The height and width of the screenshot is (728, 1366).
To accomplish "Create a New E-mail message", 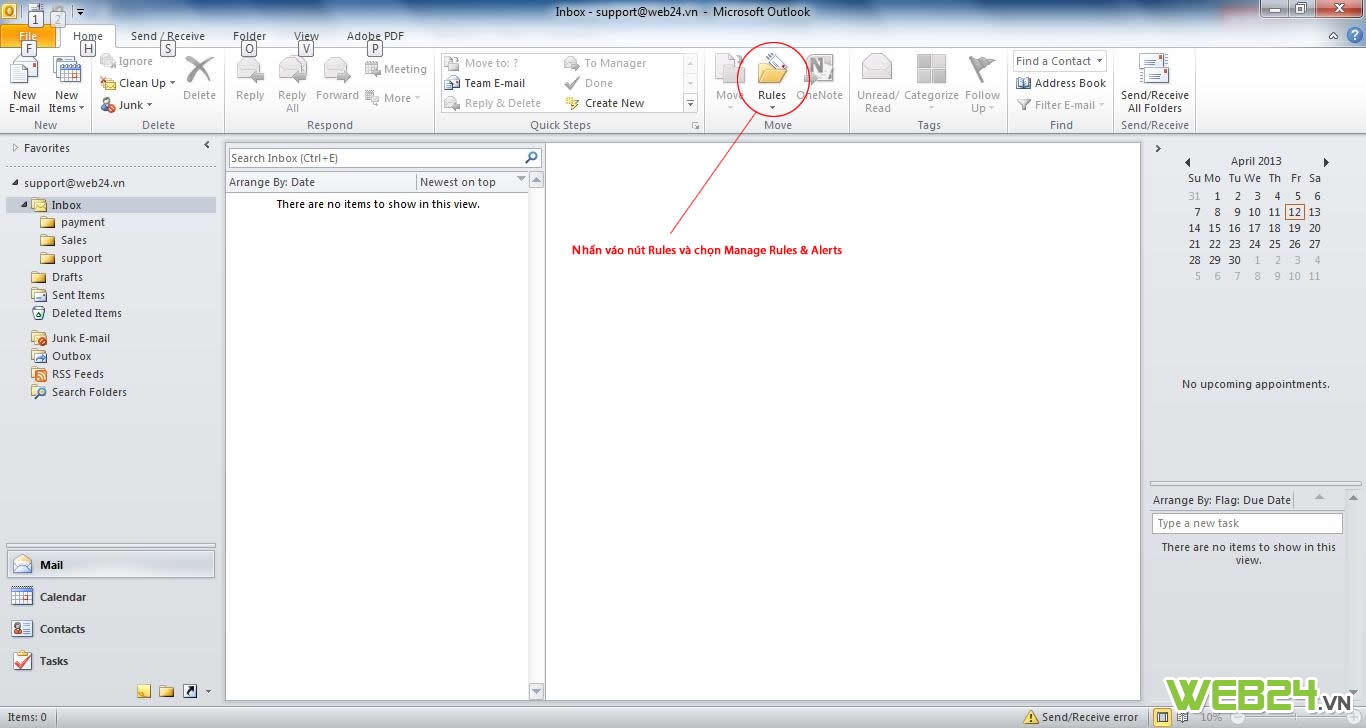I will click(24, 86).
